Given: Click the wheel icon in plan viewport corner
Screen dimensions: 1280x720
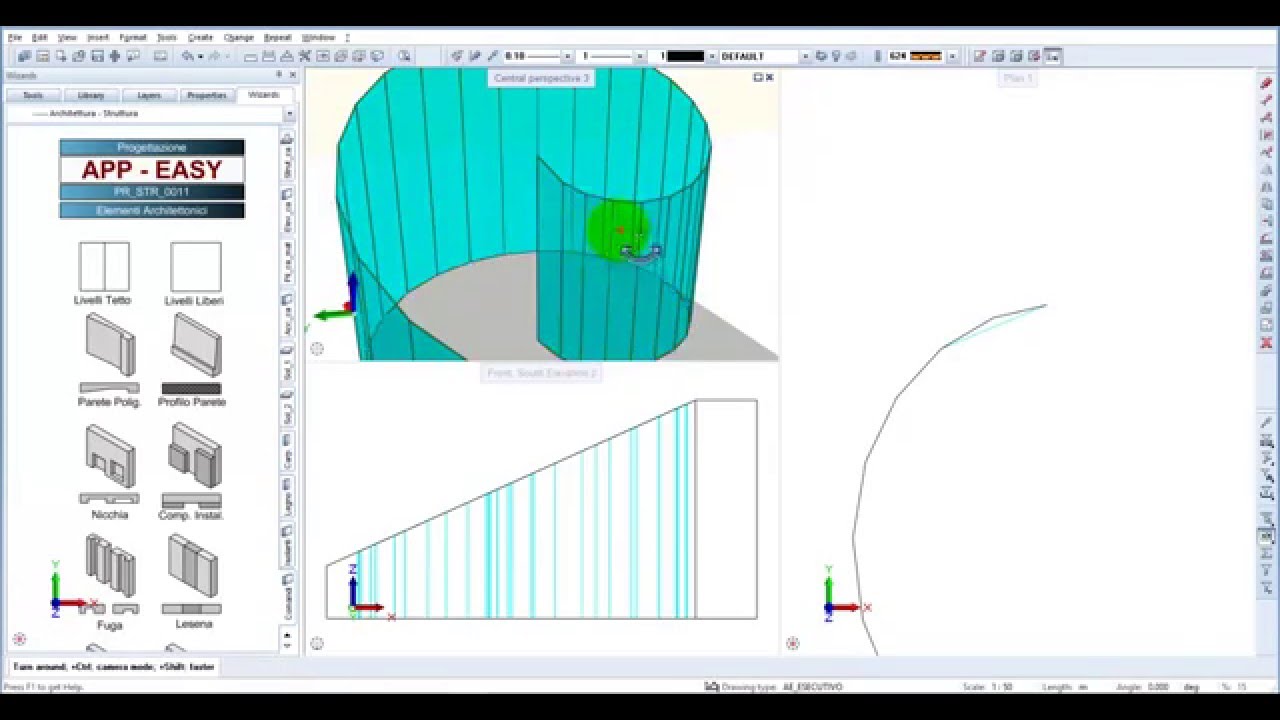Looking at the screenshot, I should pos(793,643).
